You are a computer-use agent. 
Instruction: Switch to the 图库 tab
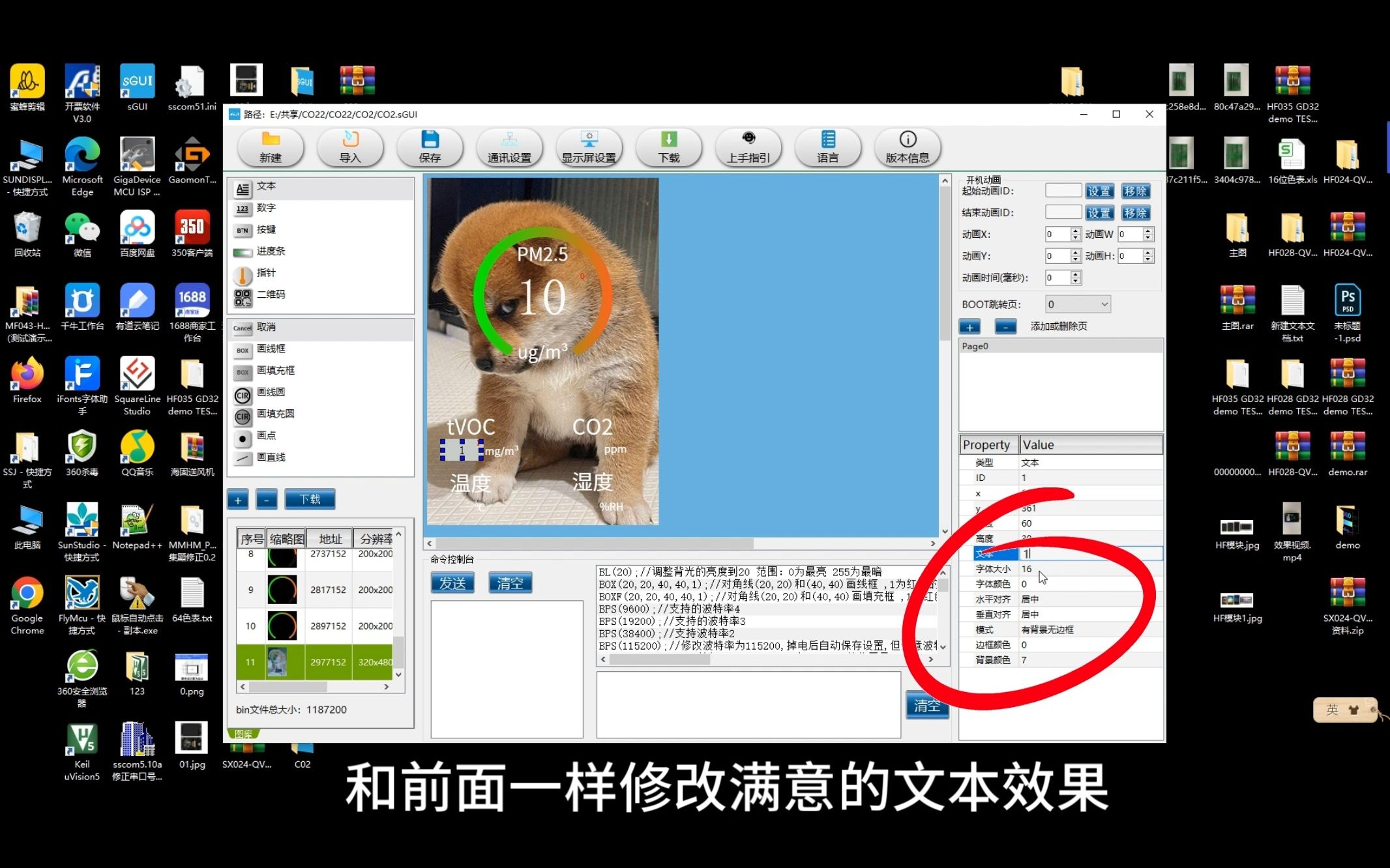coord(244,734)
